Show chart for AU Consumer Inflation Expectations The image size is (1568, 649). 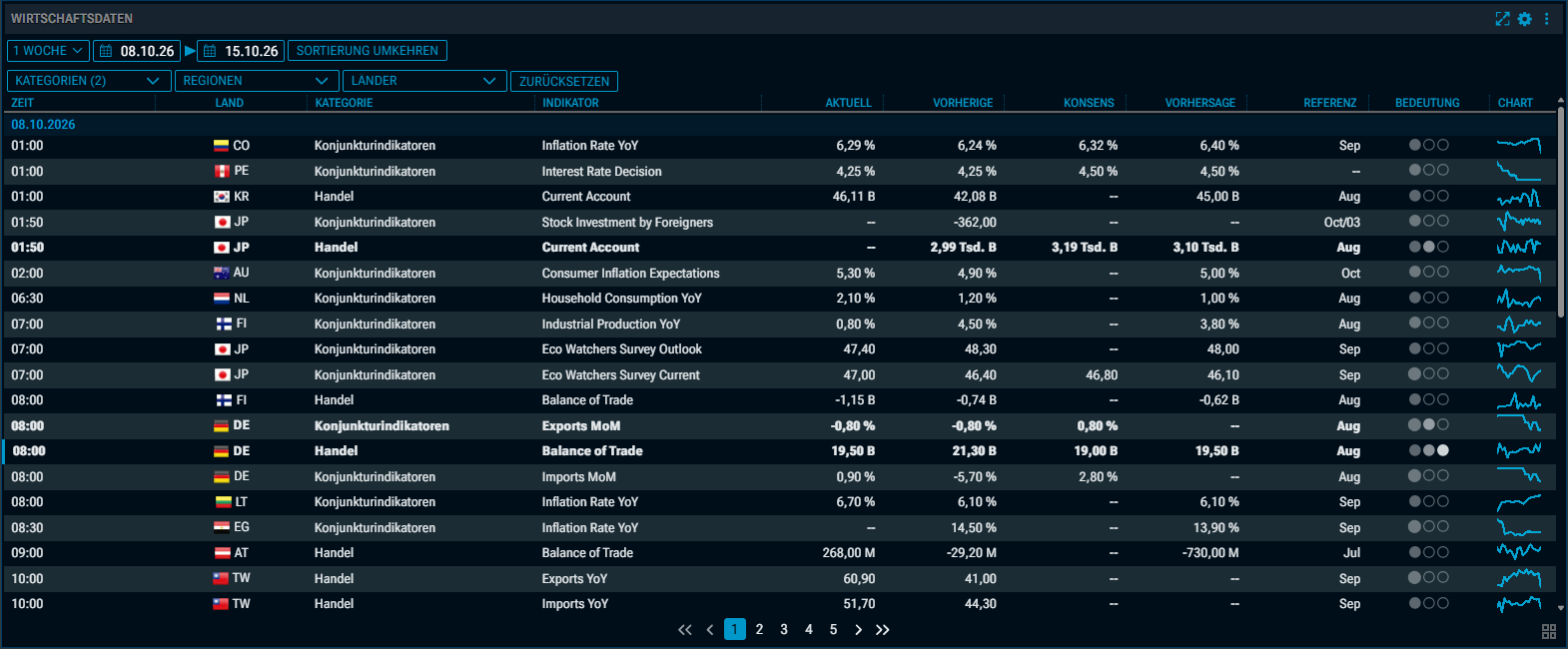(1519, 273)
